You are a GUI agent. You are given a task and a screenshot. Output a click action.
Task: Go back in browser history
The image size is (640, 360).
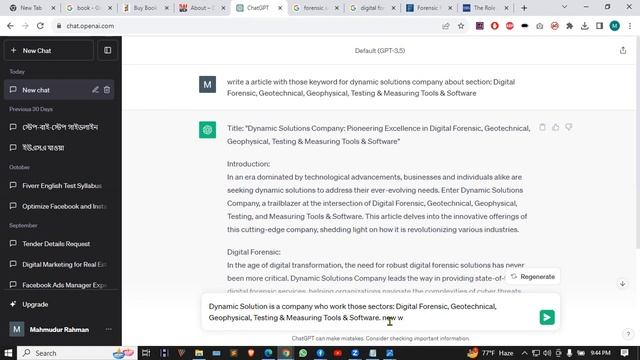click(x=10, y=26)
